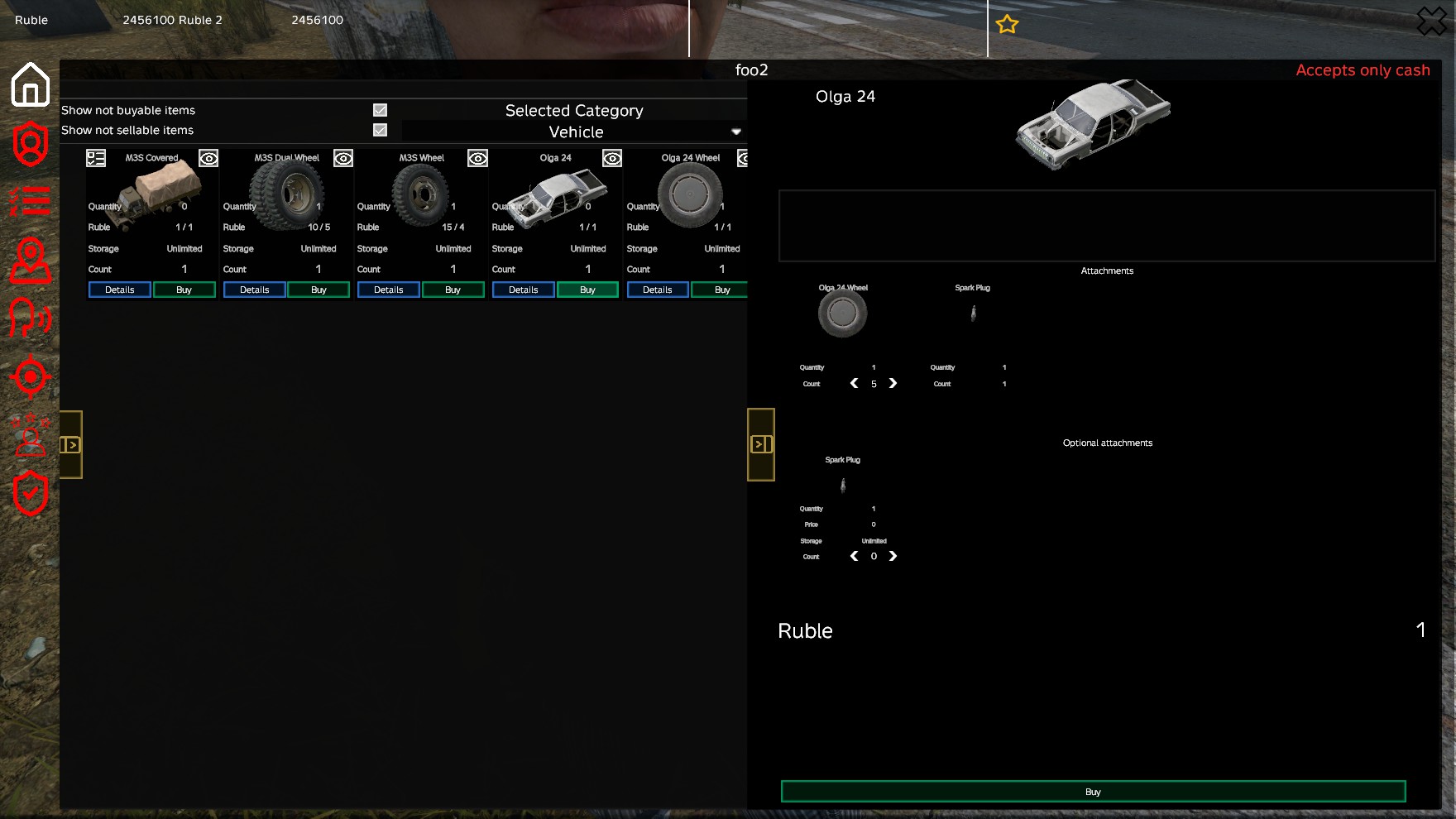Buy the M3S Dual Wheel
This screenshot has width=1456, height=819.
click(318, 290)
